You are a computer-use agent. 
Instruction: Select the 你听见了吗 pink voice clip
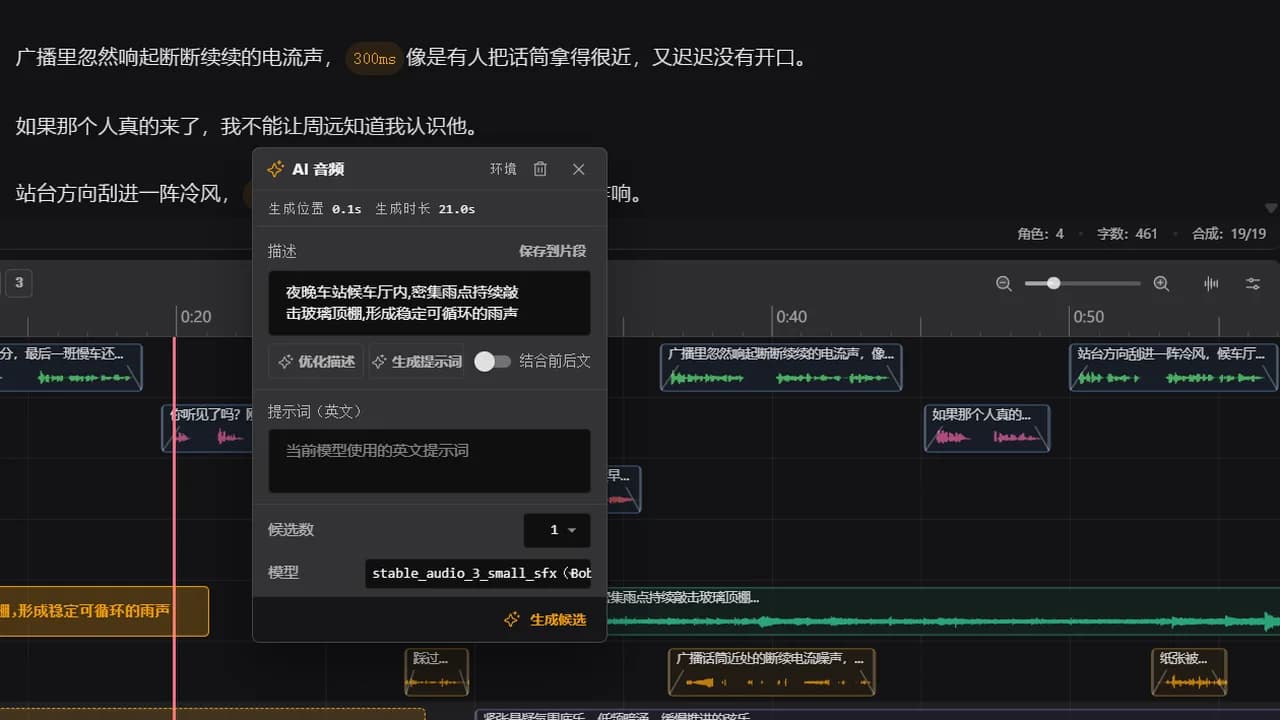click(x=207, y=428)
